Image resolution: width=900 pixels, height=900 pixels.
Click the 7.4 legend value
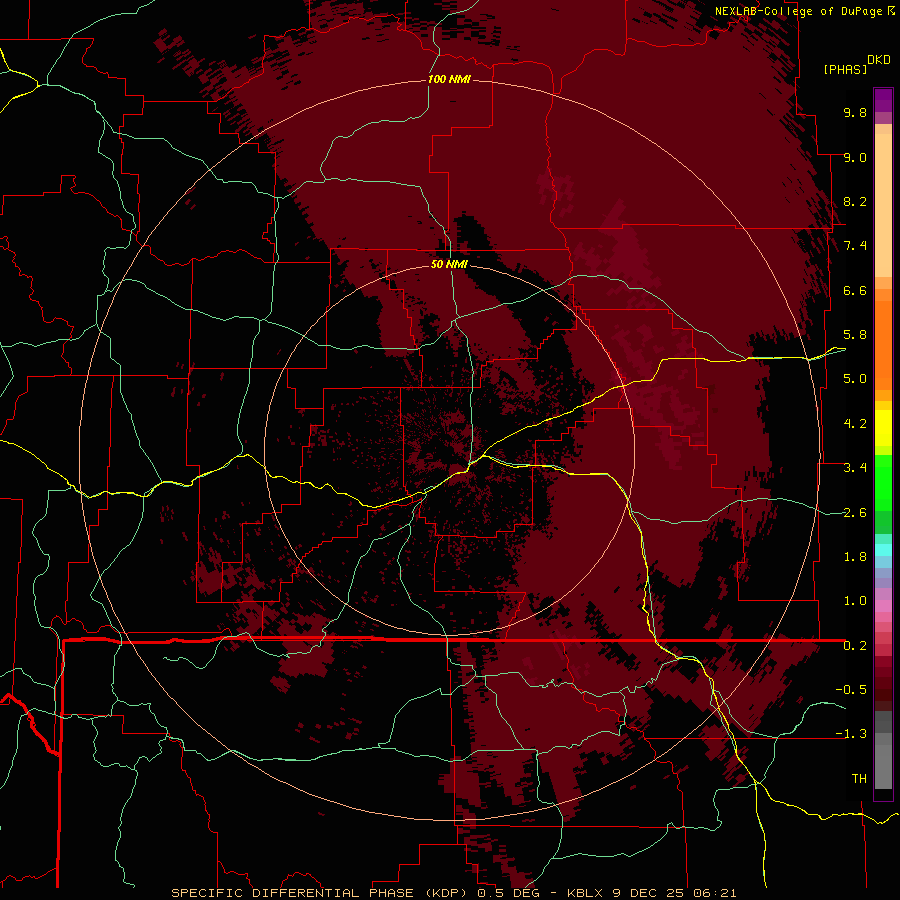tap(855, 246)
